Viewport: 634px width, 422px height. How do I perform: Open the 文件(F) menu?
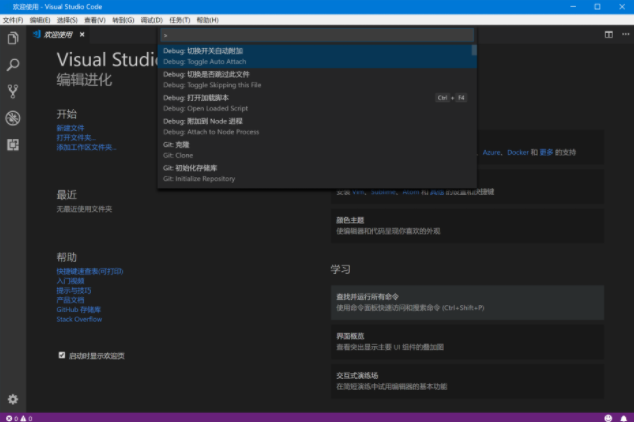pyautogui.click(x=13, y=20)
